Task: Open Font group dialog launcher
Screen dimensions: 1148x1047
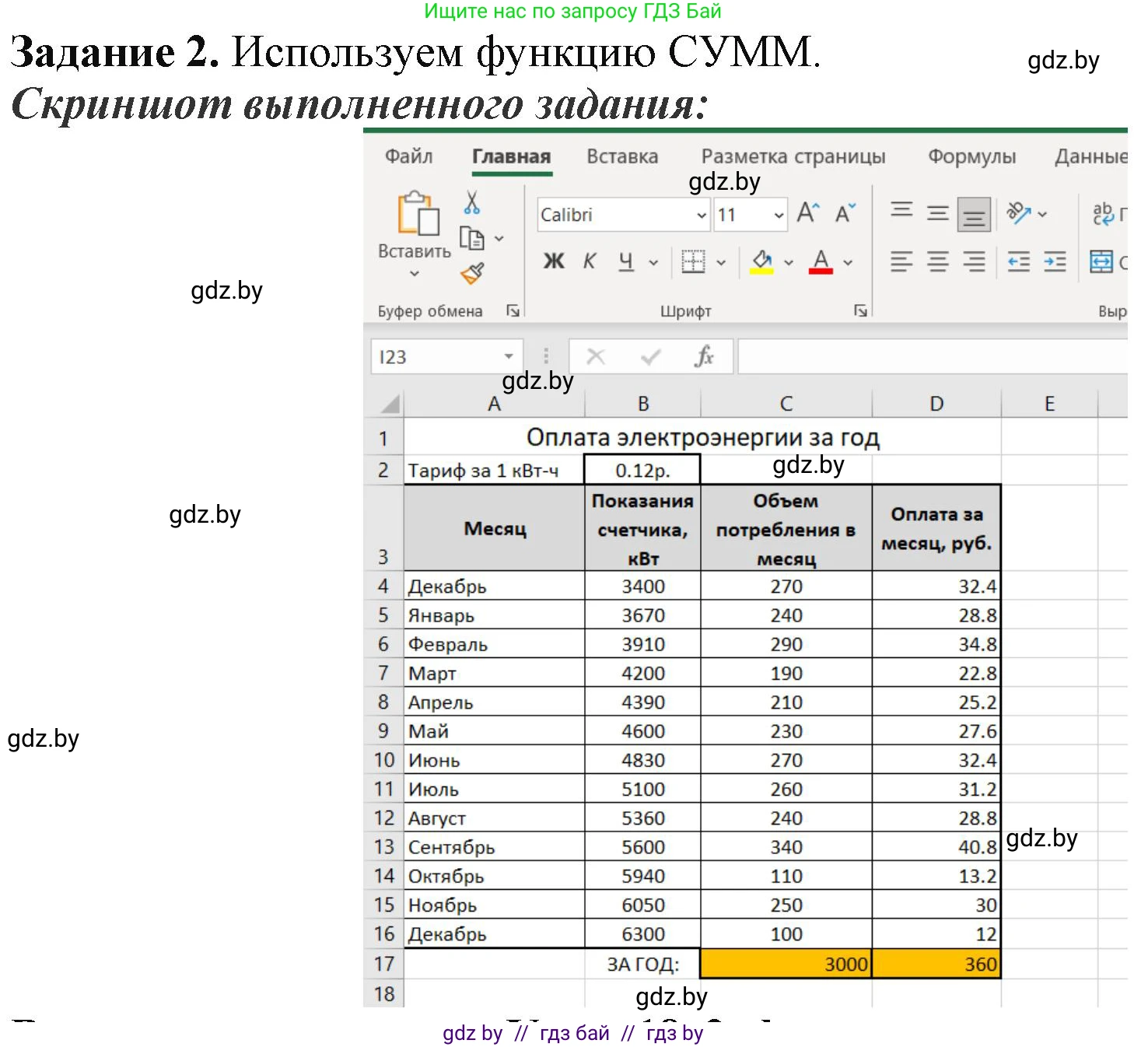Action: 860,310
